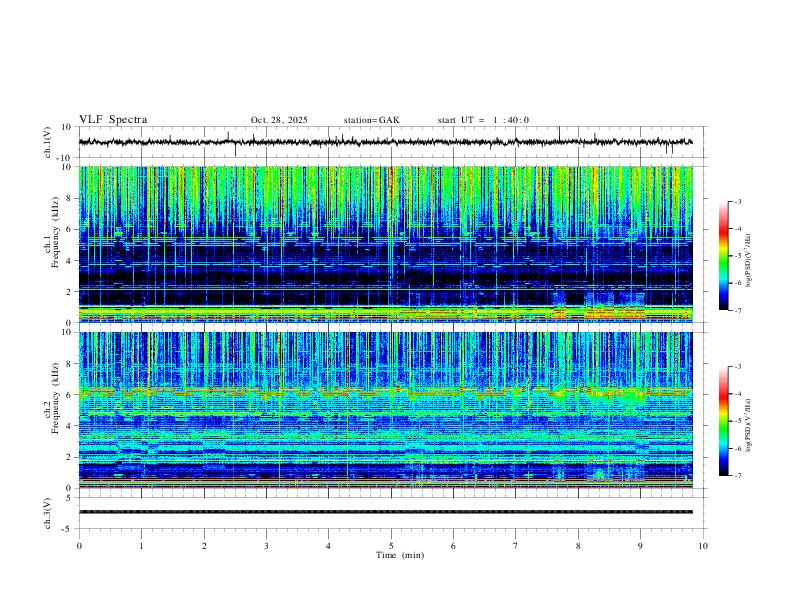Screen dimensions: 792x612
Task: Click the upper color bar 'log(PSD)' label
Action: tap(749, 260)
